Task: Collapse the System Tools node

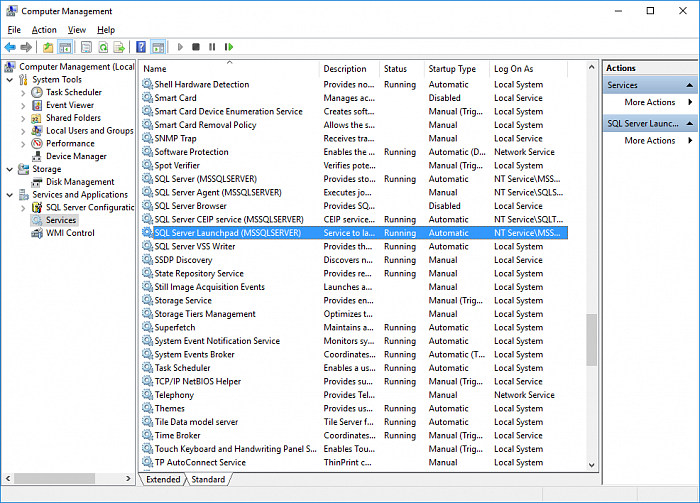Action: pos(10,79)
